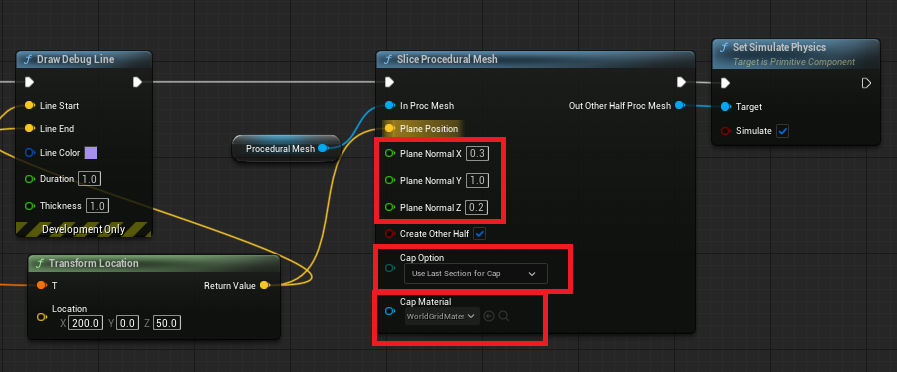The height and width of the screenshot is (372, 897).
Task: Open the Line Color swatch picker
Action: click(91, 153)
